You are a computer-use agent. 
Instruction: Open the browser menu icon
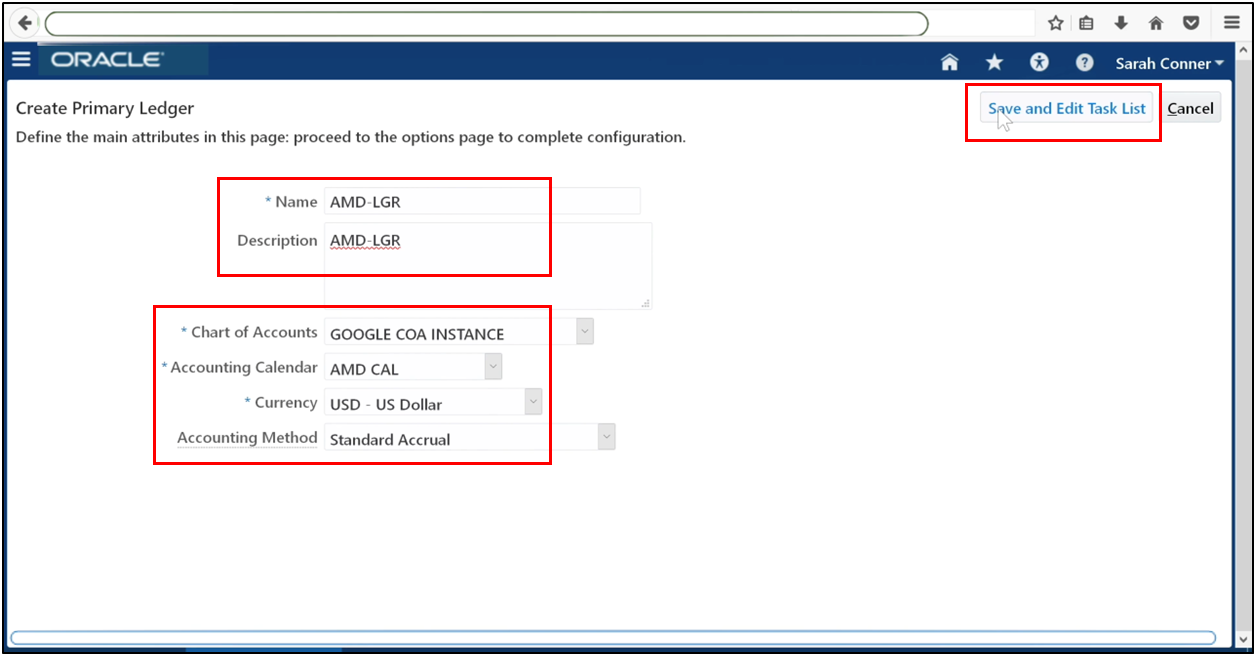(1231, 22)
